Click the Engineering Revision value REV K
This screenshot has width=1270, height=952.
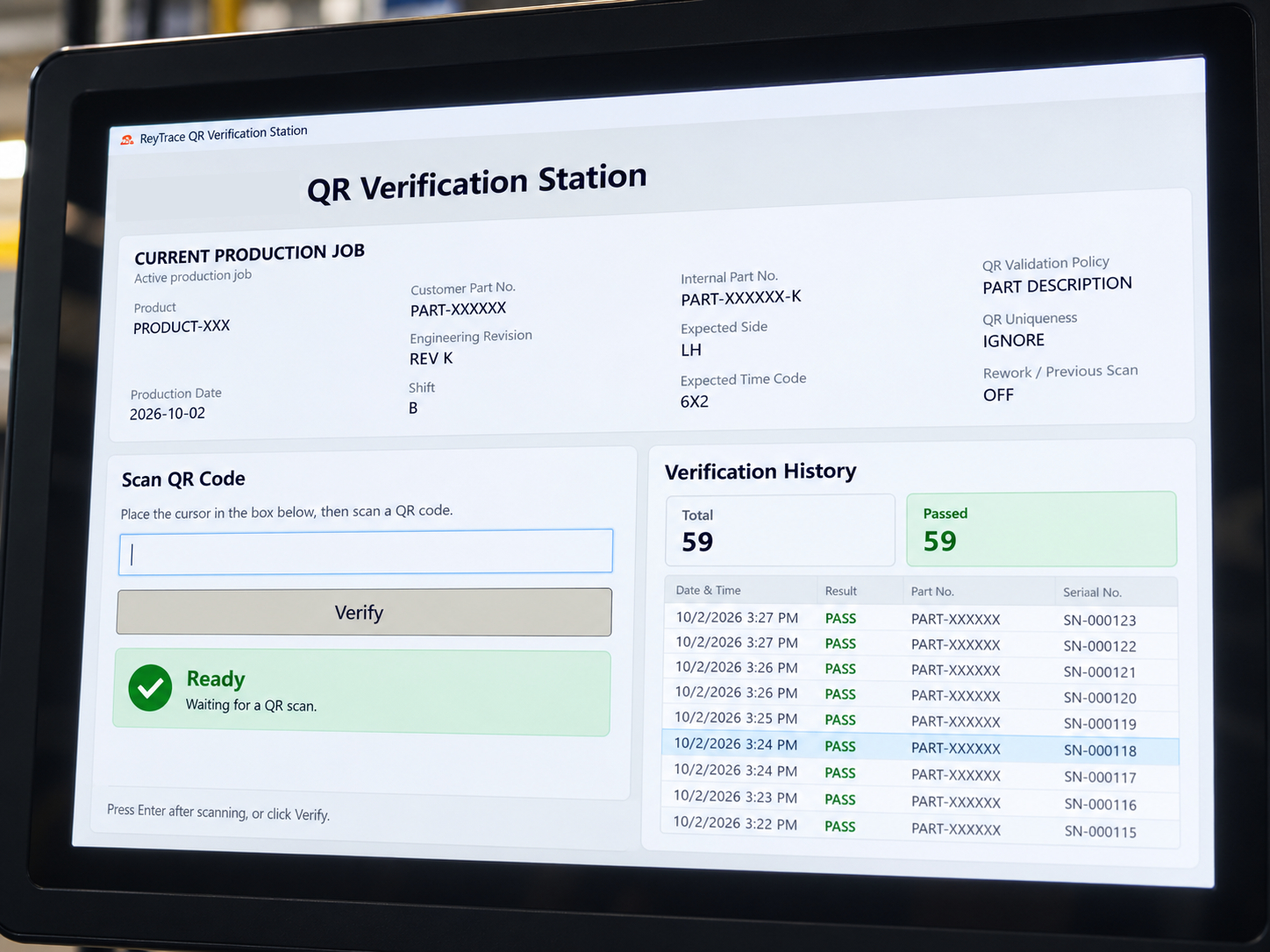tap(432, 359)
